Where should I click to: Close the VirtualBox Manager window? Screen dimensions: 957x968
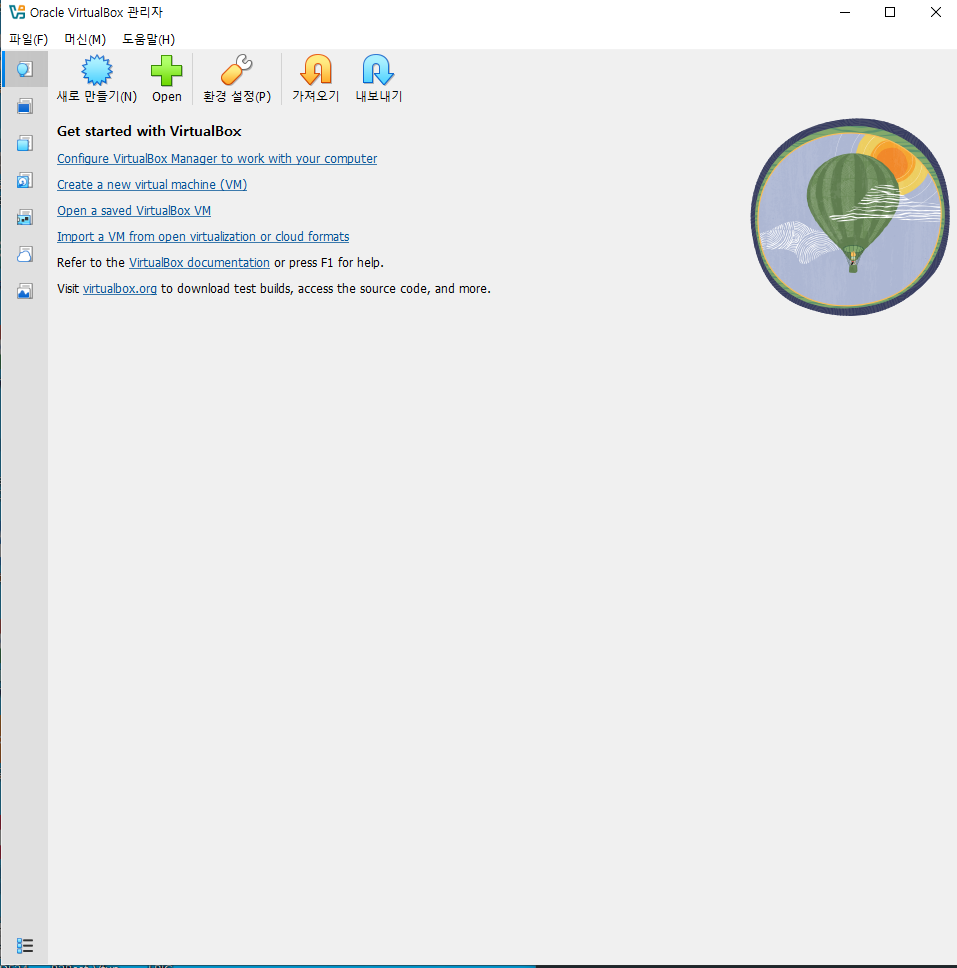click(x=935, y=12)
